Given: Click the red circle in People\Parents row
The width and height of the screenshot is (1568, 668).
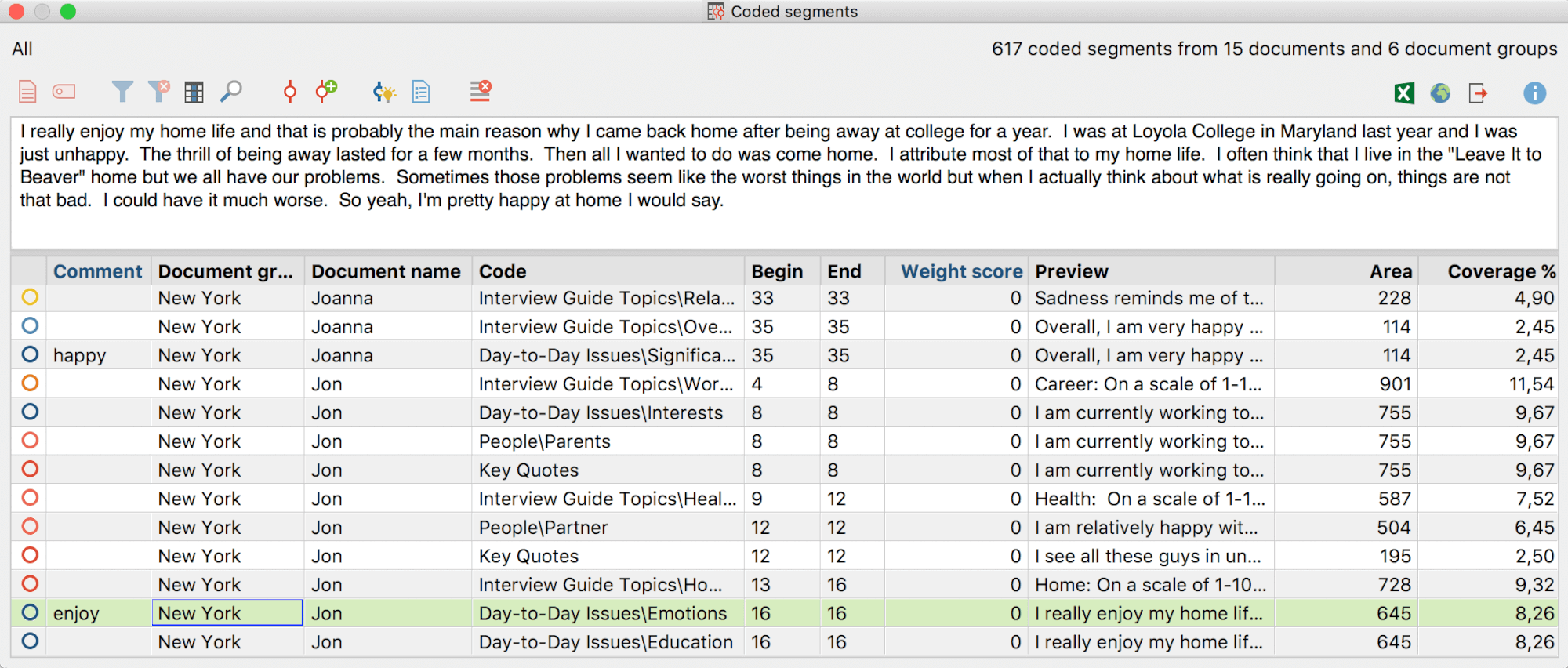Looking at the screenshot, I should [30, 441].
